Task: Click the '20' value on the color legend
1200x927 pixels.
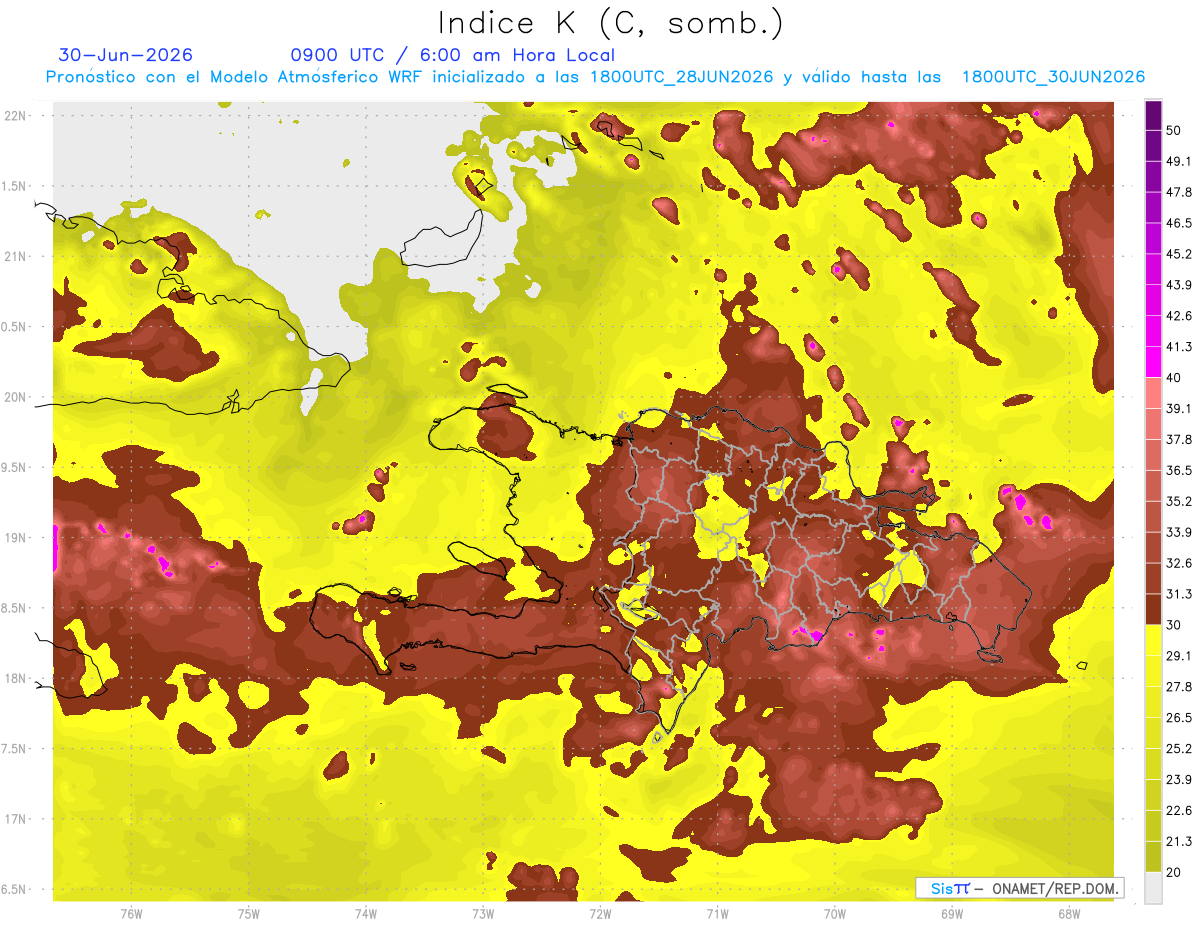Action: tap(1174, 872)
